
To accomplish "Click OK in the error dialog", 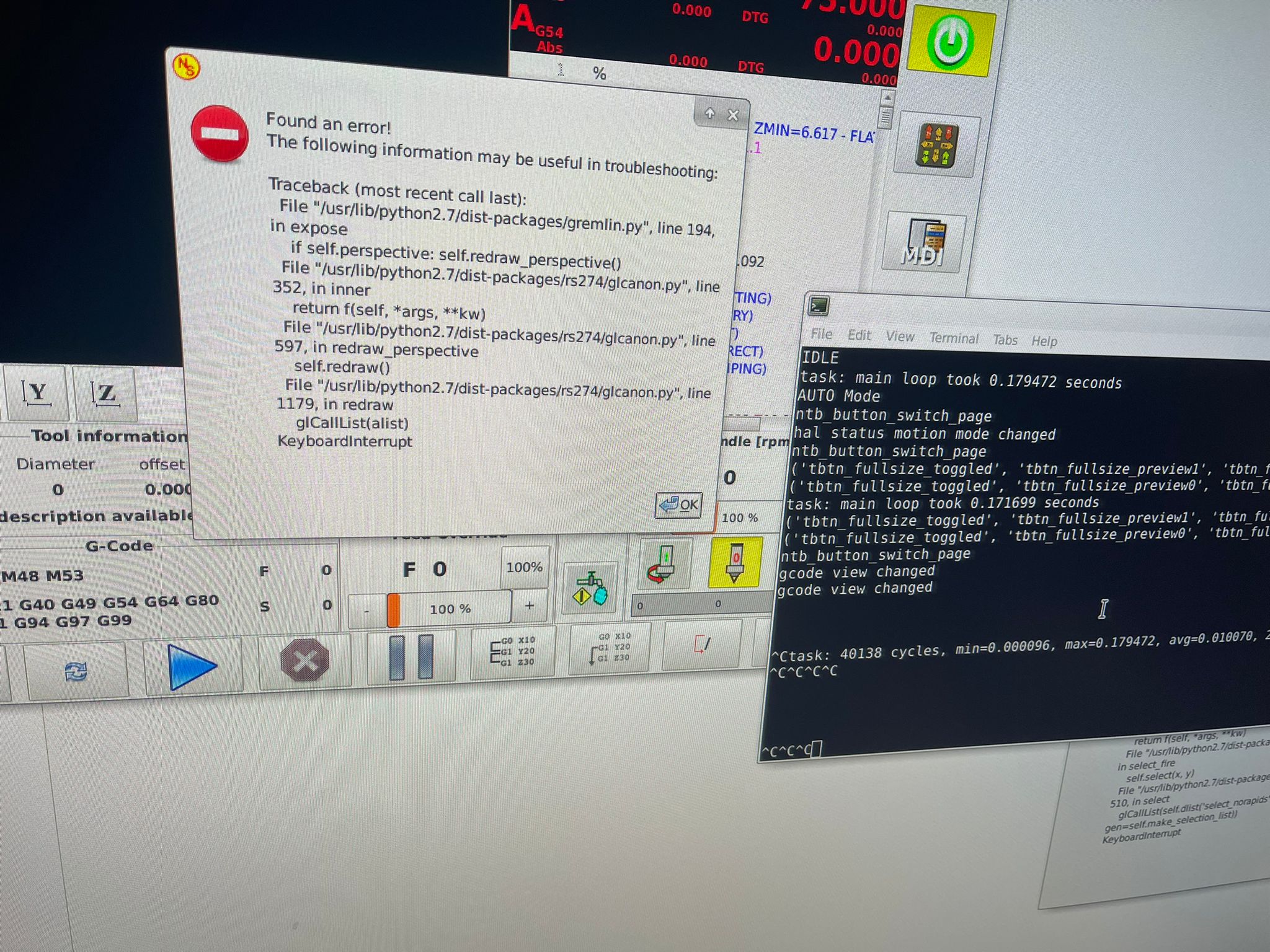I will 679,505.
